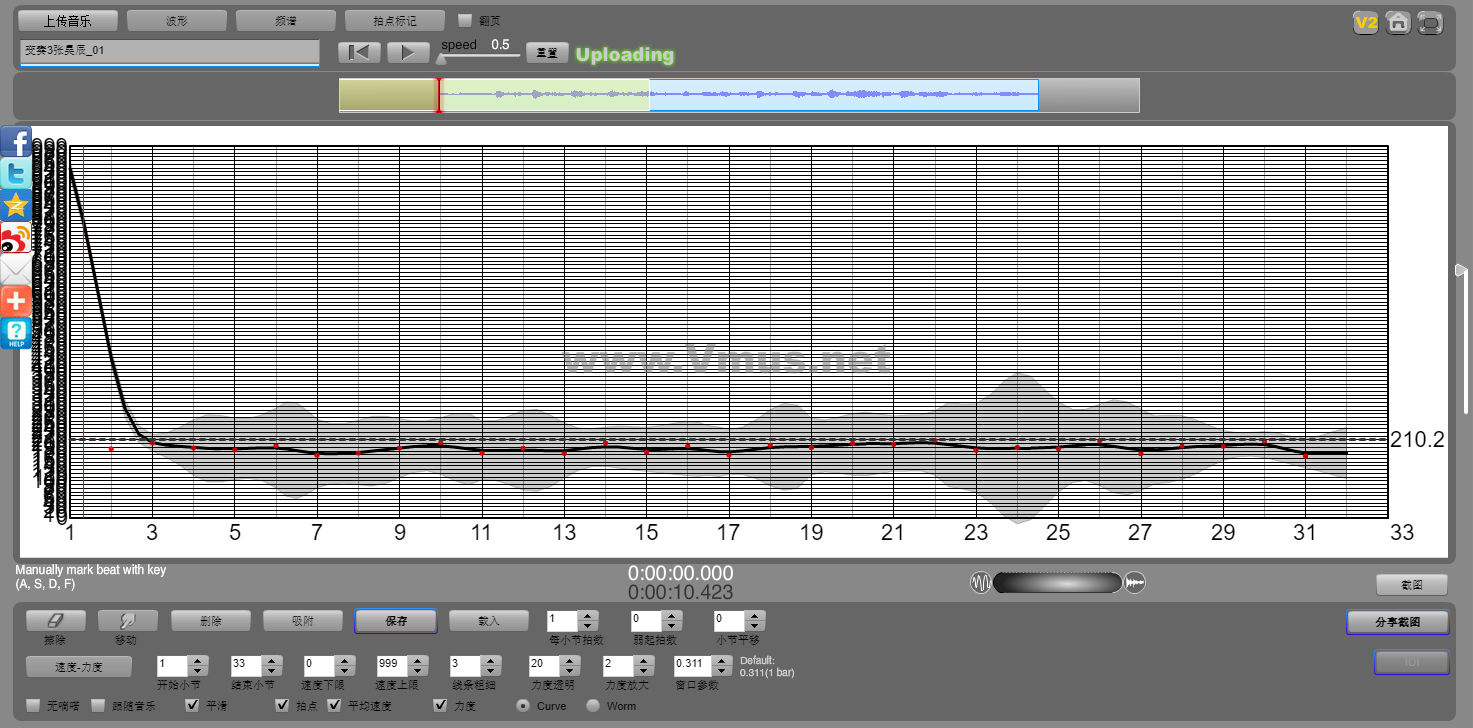Click the yellow V2 version icon
1473x728 pixels.
pyautogui.click(x=1365, y=23)
